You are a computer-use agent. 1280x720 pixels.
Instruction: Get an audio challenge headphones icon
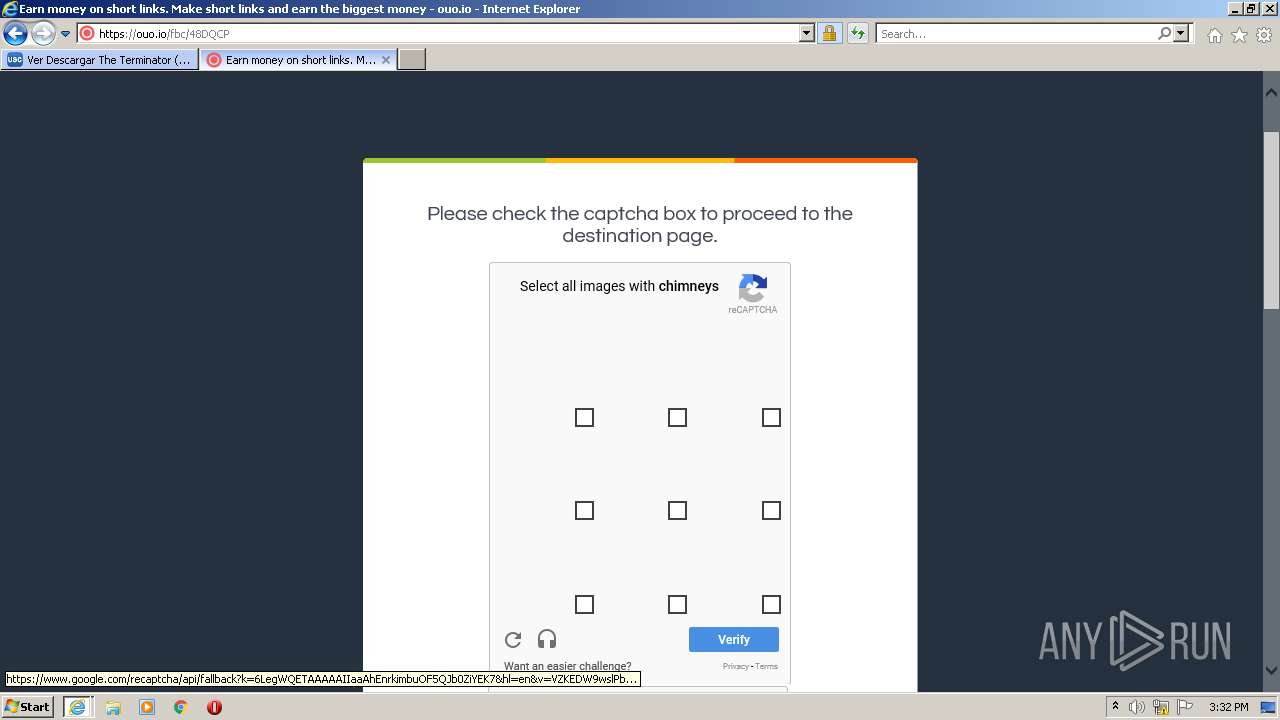(547, 639)
